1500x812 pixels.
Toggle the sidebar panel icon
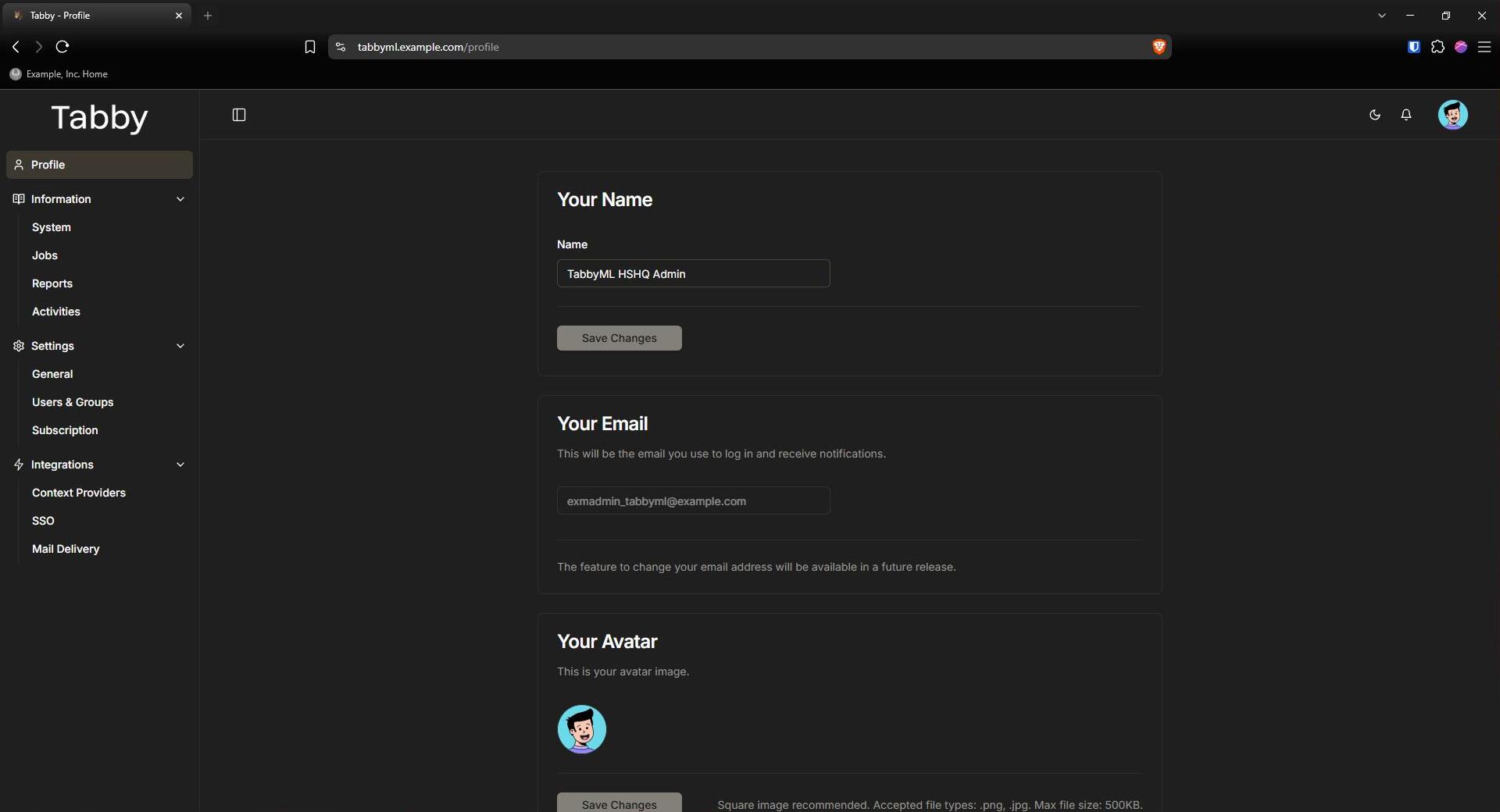[239, 115]
